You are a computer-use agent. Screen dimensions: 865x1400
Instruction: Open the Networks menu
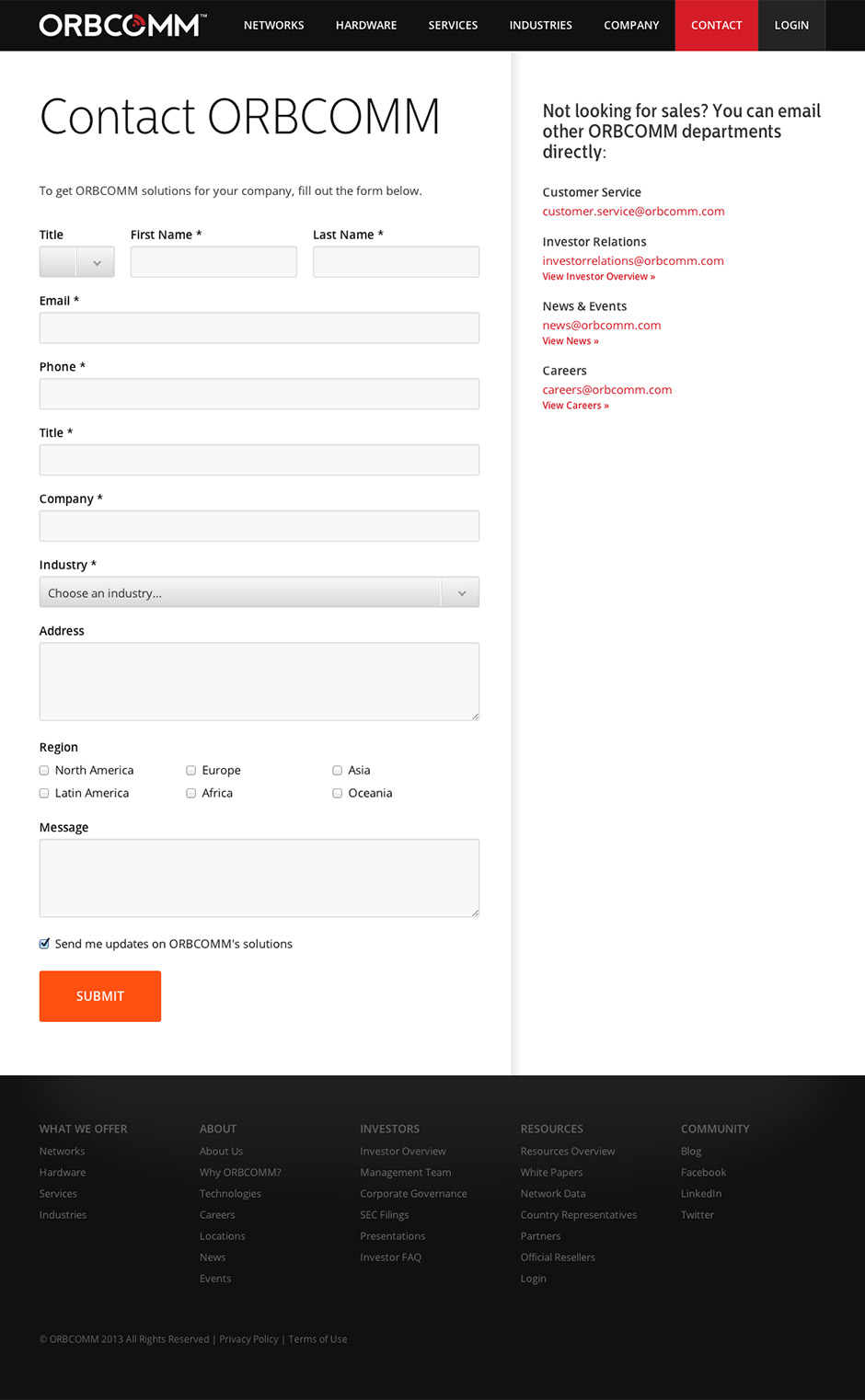273,25
